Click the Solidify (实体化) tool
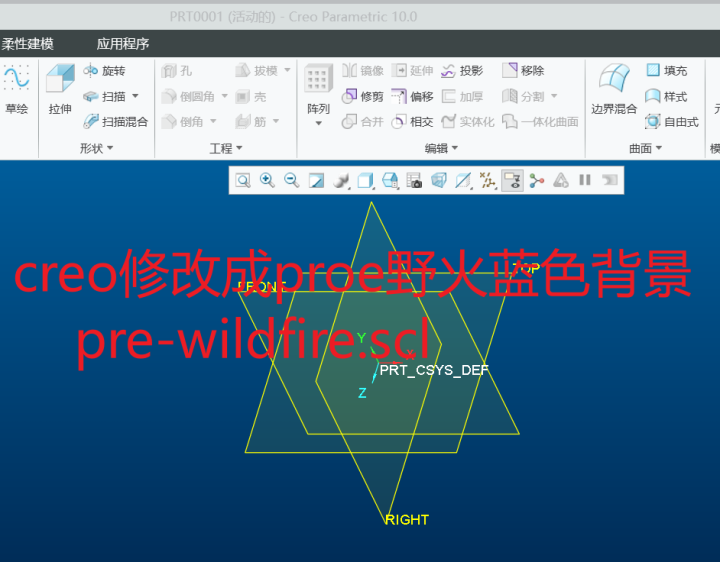The width and height of the screenshot is (720, 562). click(x=468, y=122)
